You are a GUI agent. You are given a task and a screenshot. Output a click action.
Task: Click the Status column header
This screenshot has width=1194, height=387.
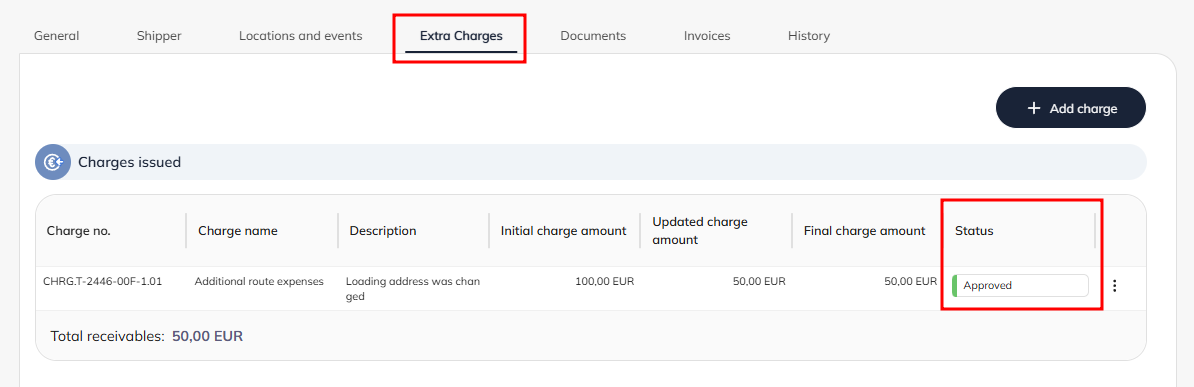(x=974, y=231)
